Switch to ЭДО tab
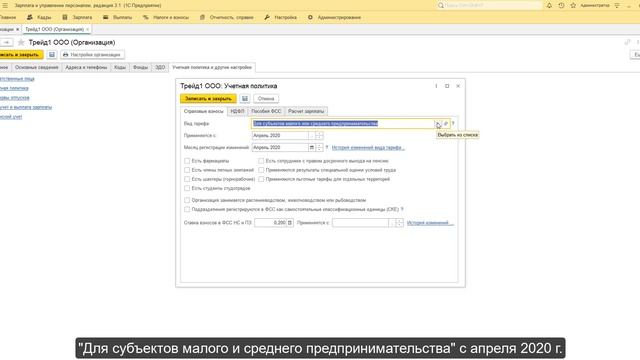This screenshot has height=360, width=640. [x=160, y=67]
